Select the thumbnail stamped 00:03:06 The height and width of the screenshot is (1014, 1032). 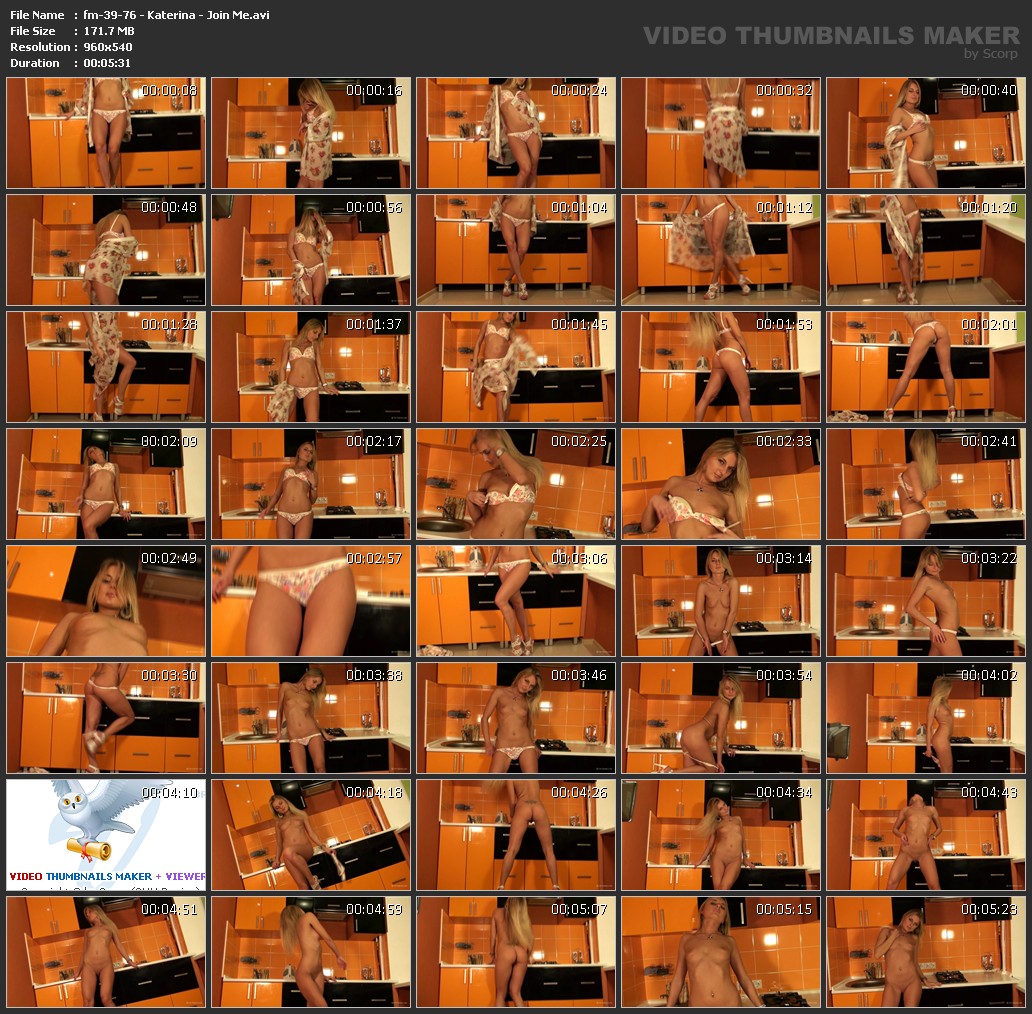click(x=516, y=601)
